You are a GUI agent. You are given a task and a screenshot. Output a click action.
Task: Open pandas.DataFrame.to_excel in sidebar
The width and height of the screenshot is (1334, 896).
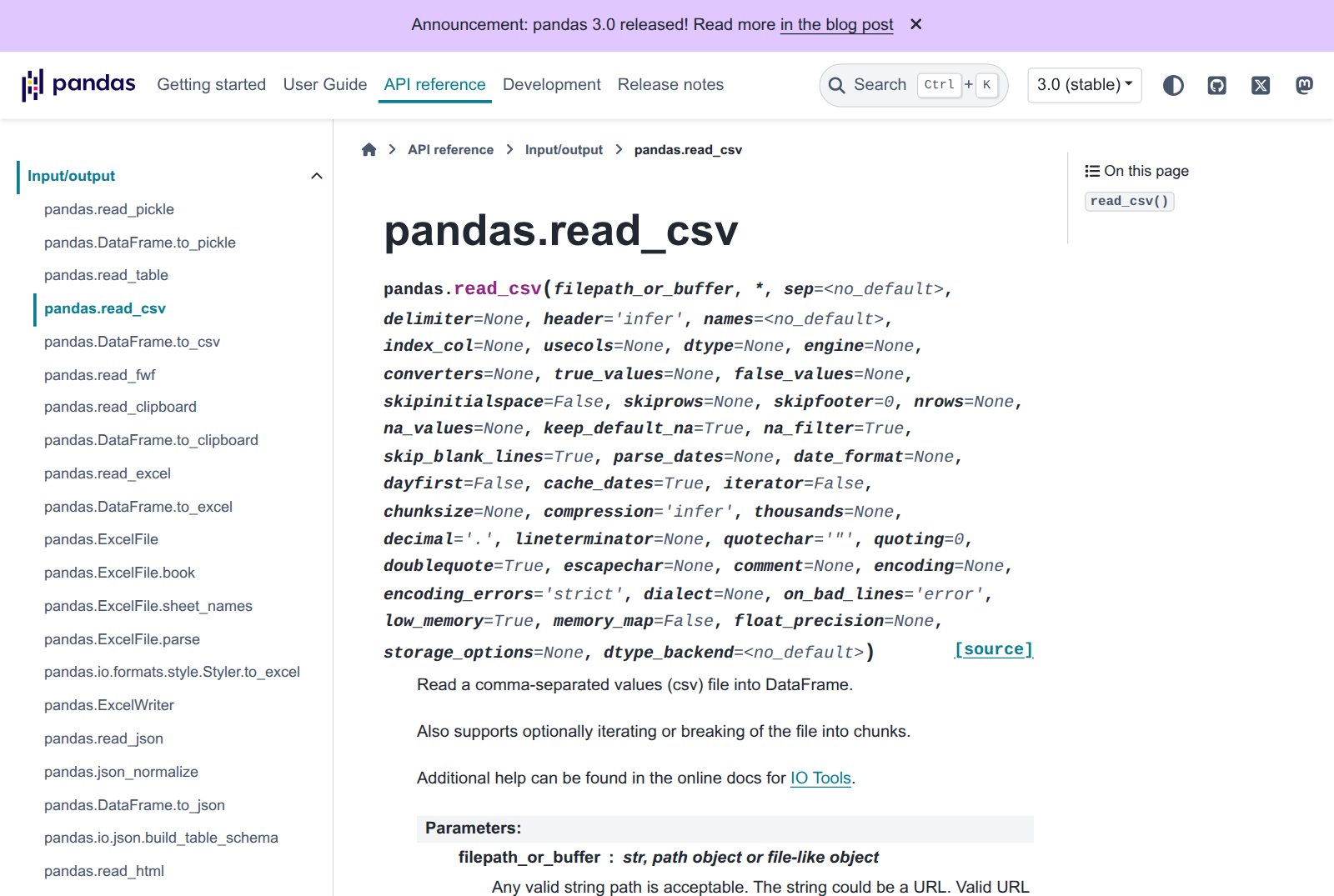pos(138,507)
